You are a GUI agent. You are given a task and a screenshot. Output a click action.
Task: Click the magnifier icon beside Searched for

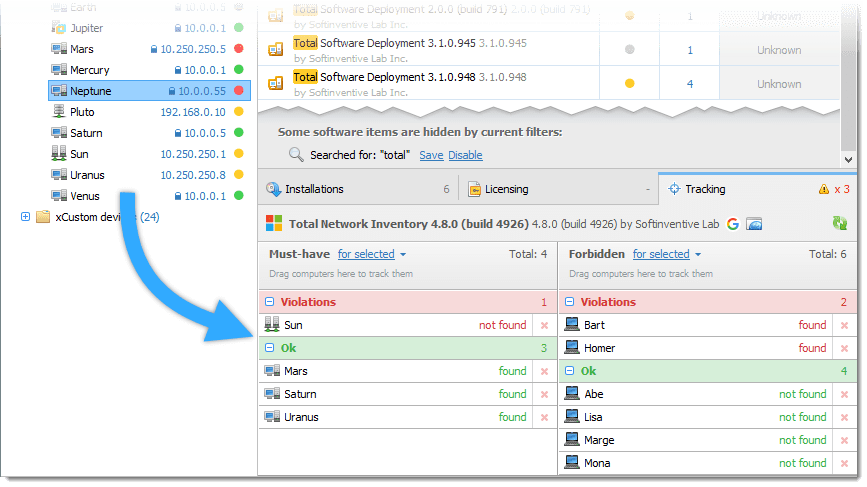point(296,155)
